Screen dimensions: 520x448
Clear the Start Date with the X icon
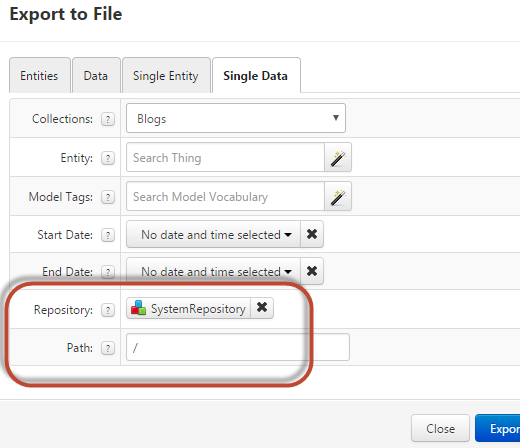pyautogui.click(x=312, y=234)
